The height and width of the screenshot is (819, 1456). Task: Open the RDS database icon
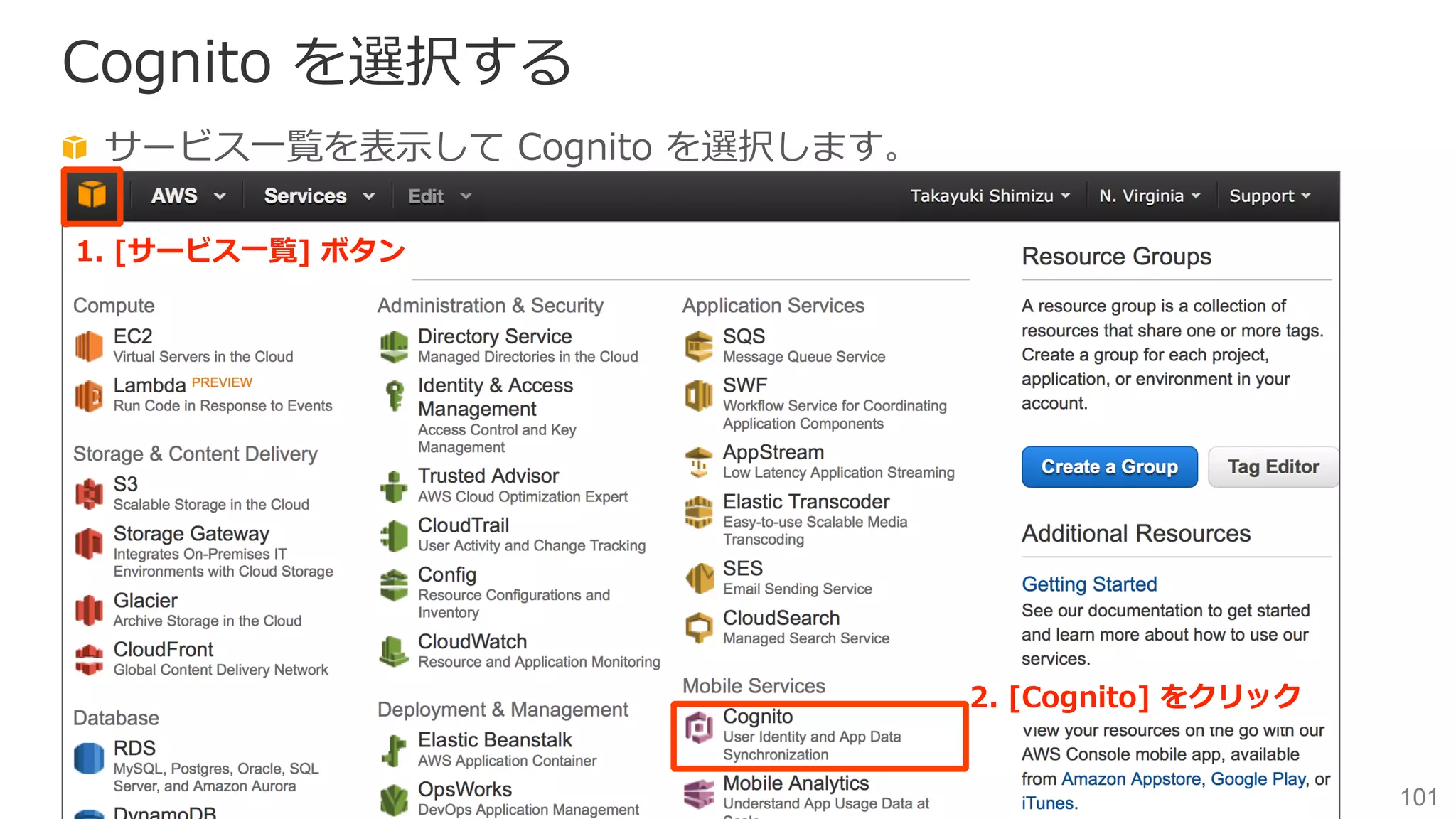pyautogui.click(x=89, y=759)
